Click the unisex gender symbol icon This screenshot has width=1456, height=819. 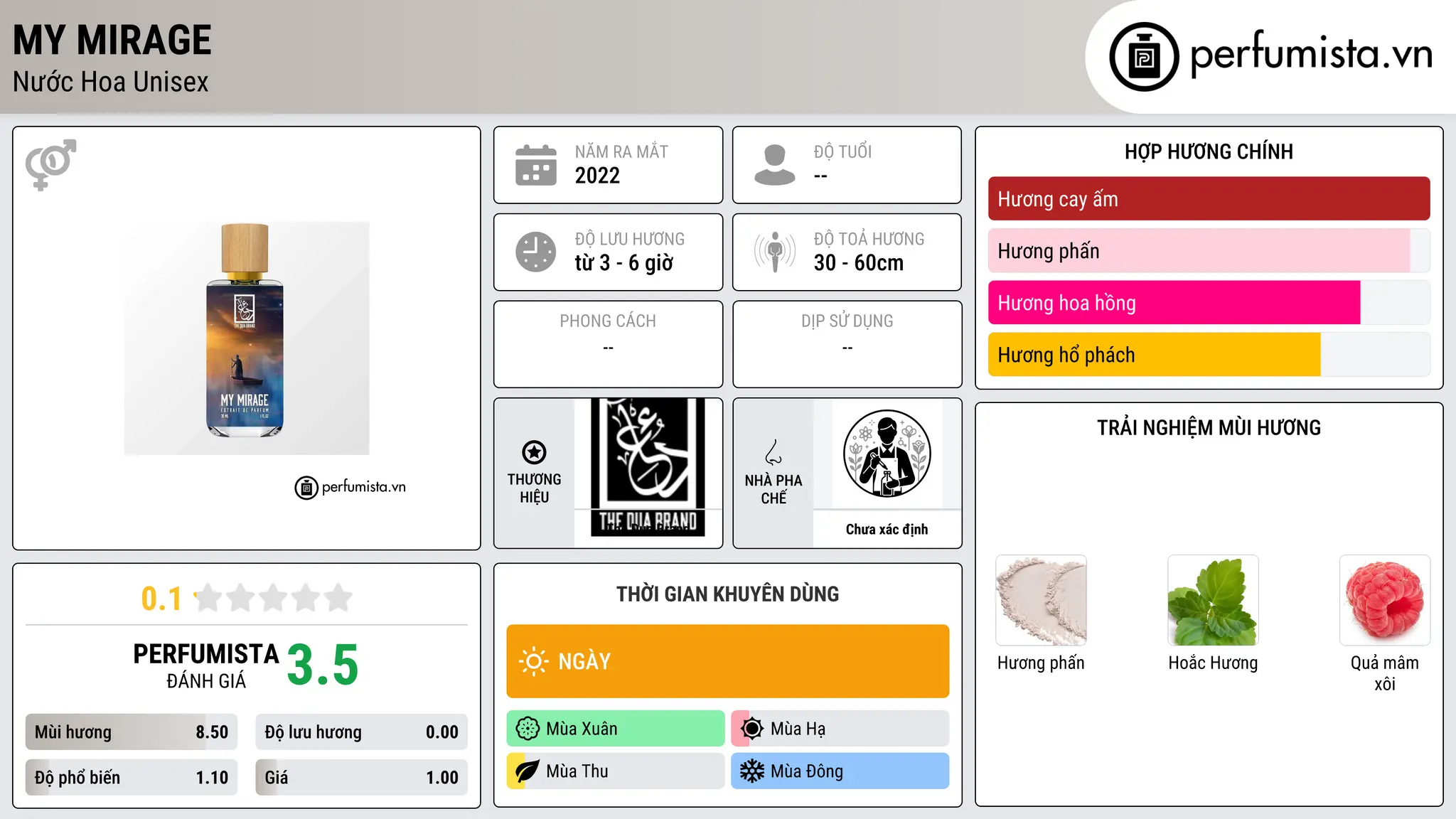[x=50, y=164]
